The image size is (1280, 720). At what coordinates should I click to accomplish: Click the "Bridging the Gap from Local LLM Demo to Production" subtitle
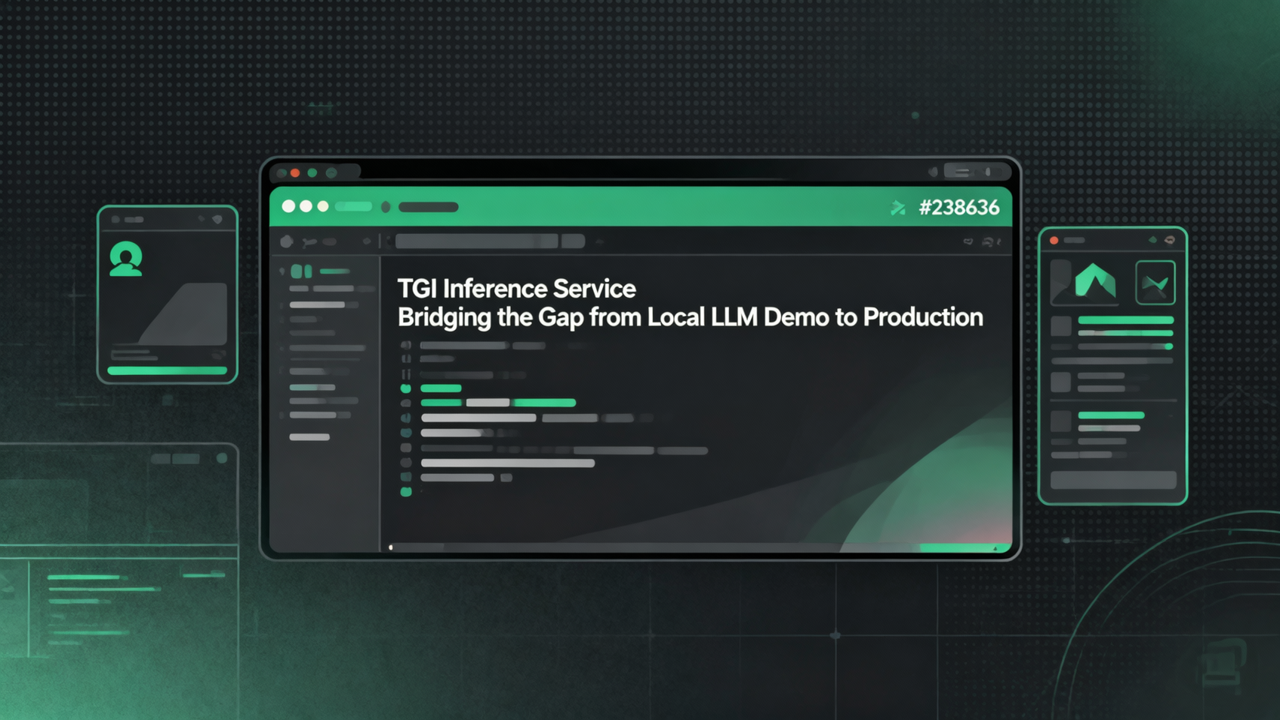click(690, 318)
